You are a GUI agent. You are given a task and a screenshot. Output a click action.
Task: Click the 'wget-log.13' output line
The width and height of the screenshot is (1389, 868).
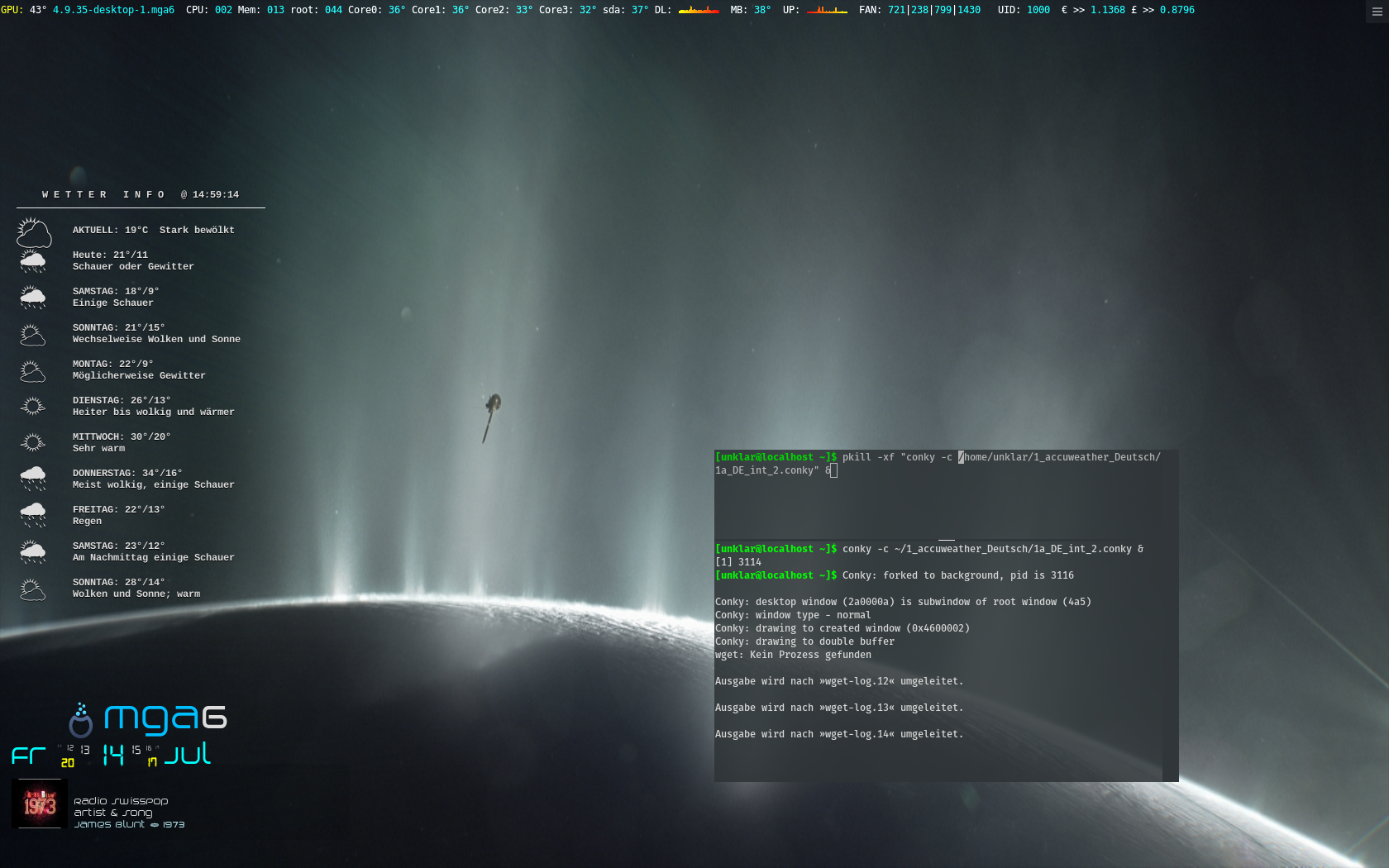(839, 708)
